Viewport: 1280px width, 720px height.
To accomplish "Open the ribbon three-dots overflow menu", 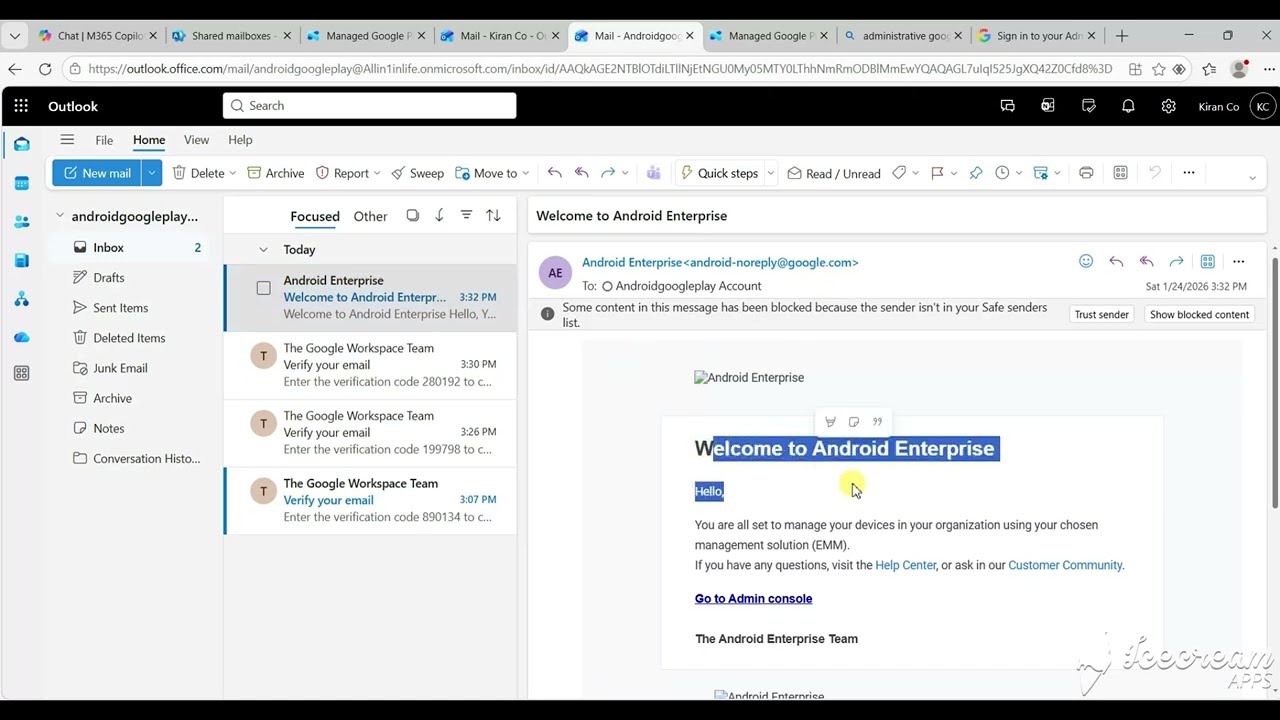I will pyautogui.click(x=1189, y=173).
